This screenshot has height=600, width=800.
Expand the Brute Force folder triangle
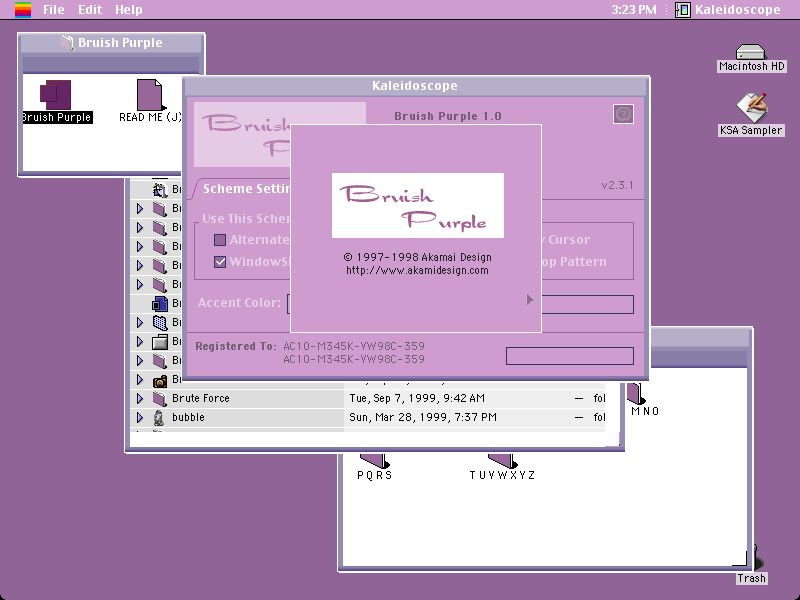point(140,398)
